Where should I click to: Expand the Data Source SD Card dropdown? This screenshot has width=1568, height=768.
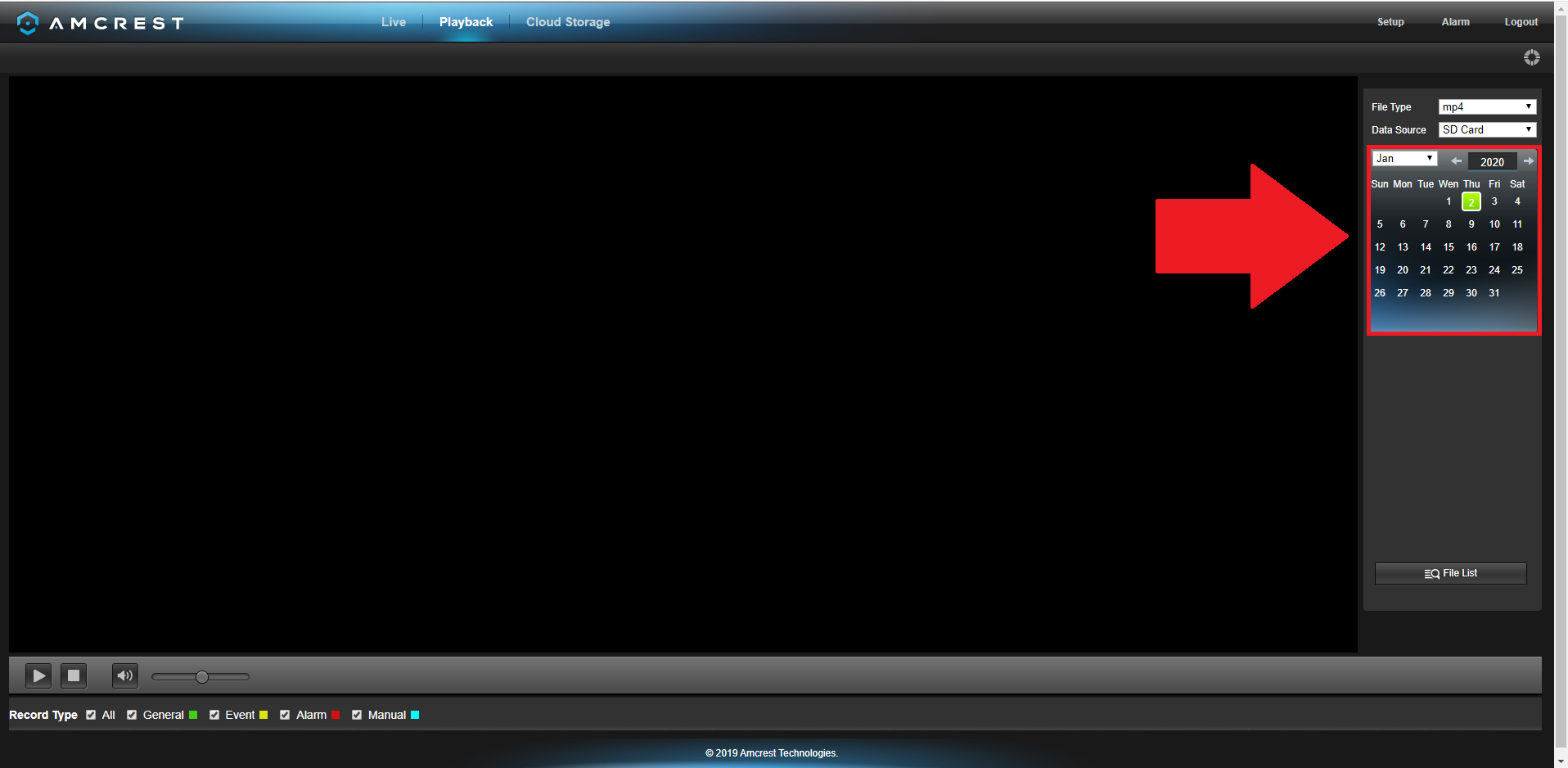1486,130
